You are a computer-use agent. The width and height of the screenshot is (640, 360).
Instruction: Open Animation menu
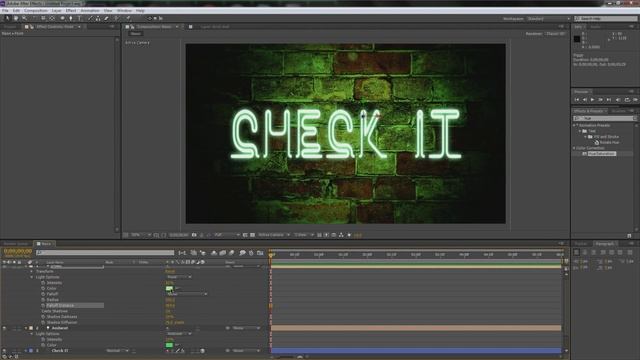[x=90, y=11]
